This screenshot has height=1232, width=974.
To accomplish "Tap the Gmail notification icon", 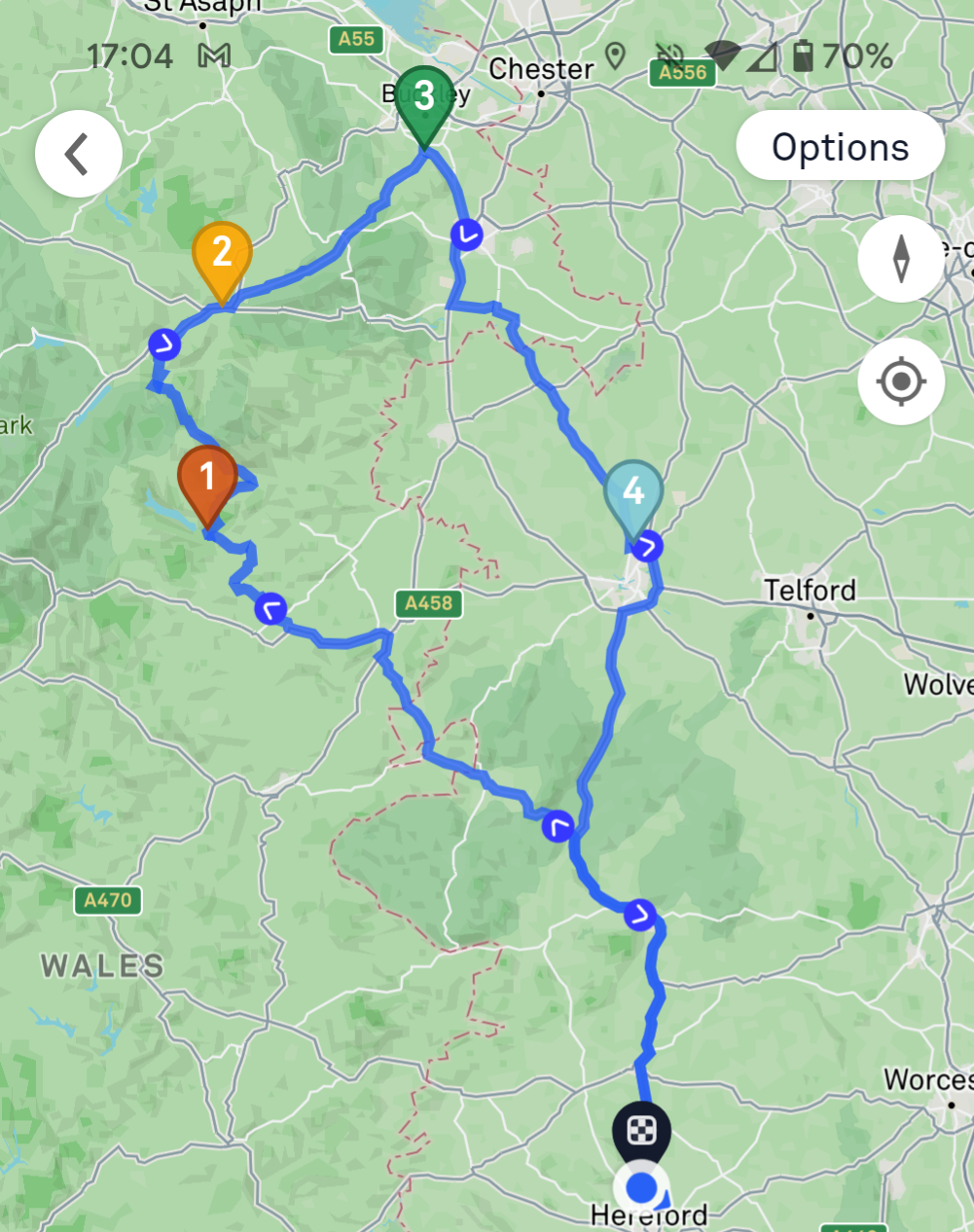I will [x=214, y=56].
